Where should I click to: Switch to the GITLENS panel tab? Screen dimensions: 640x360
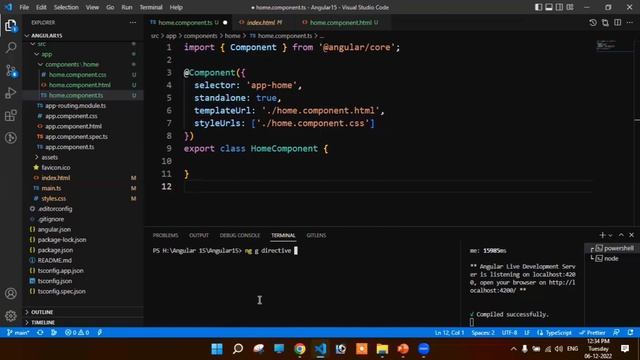tap(316, 236)
